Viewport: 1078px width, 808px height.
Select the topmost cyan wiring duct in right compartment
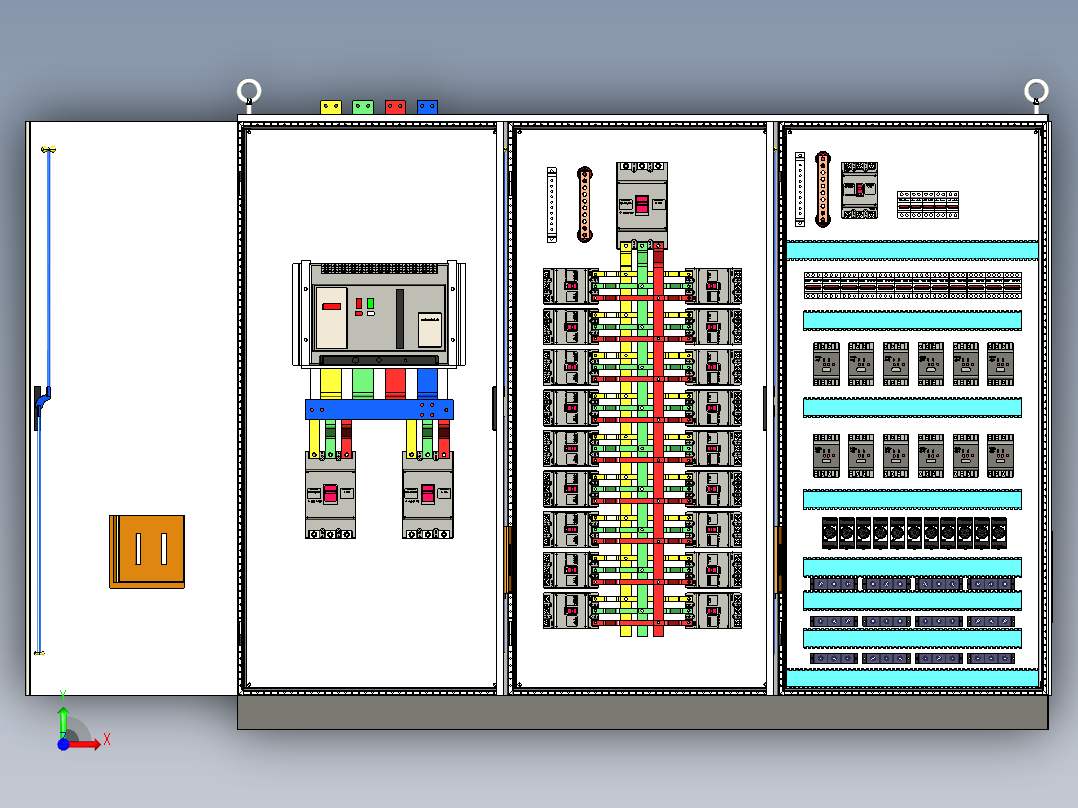click(x=912, y=250)
